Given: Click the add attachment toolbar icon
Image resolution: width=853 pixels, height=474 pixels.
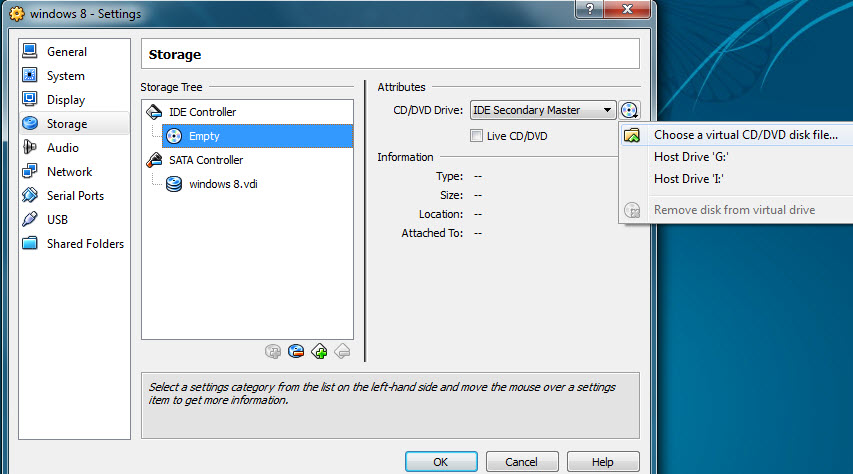Looking at the screenshot, I should point(273,352).
